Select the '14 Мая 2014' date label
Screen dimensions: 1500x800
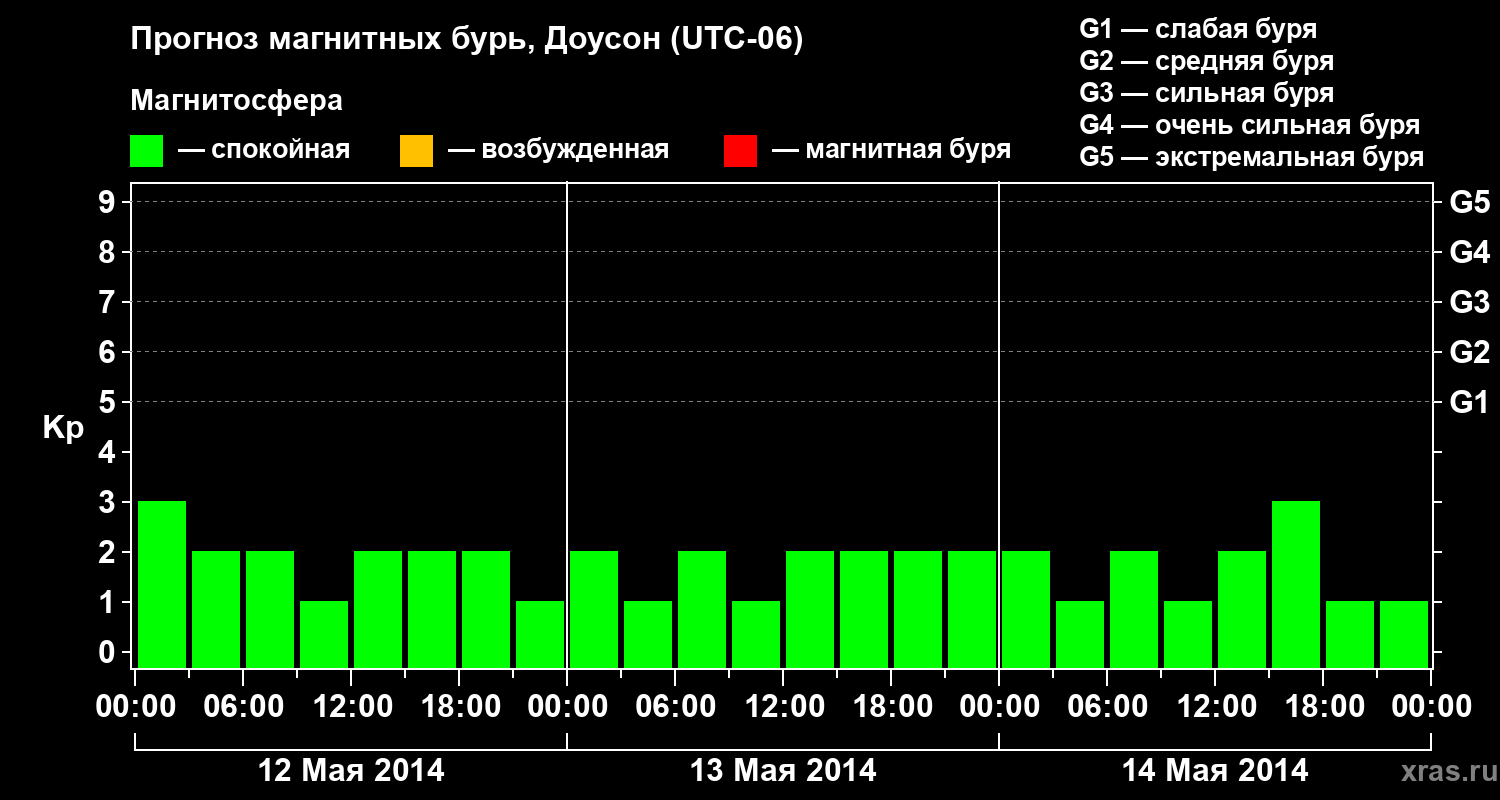[x=1215, y=770]
